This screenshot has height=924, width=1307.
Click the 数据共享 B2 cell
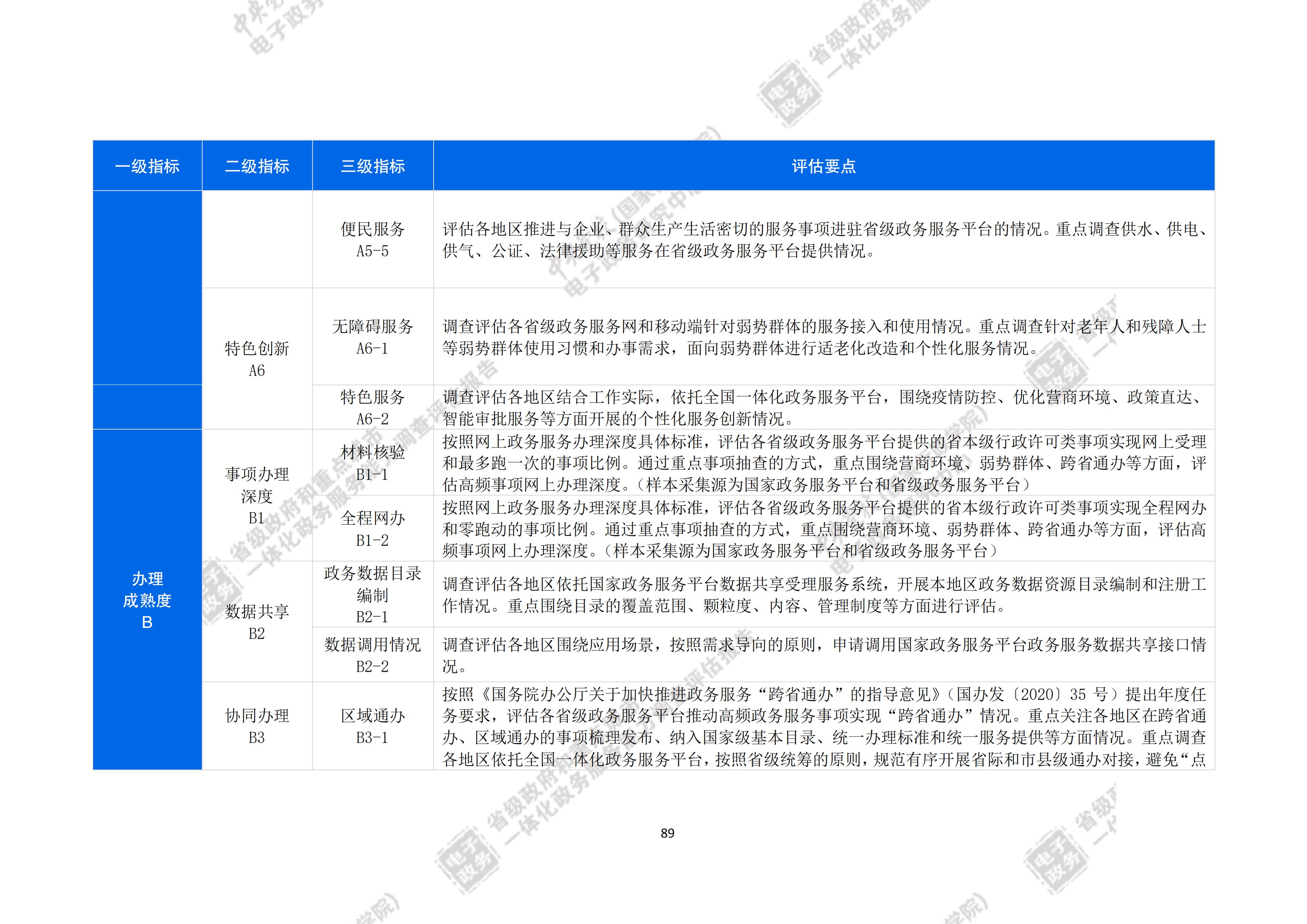tap(257, 622)
